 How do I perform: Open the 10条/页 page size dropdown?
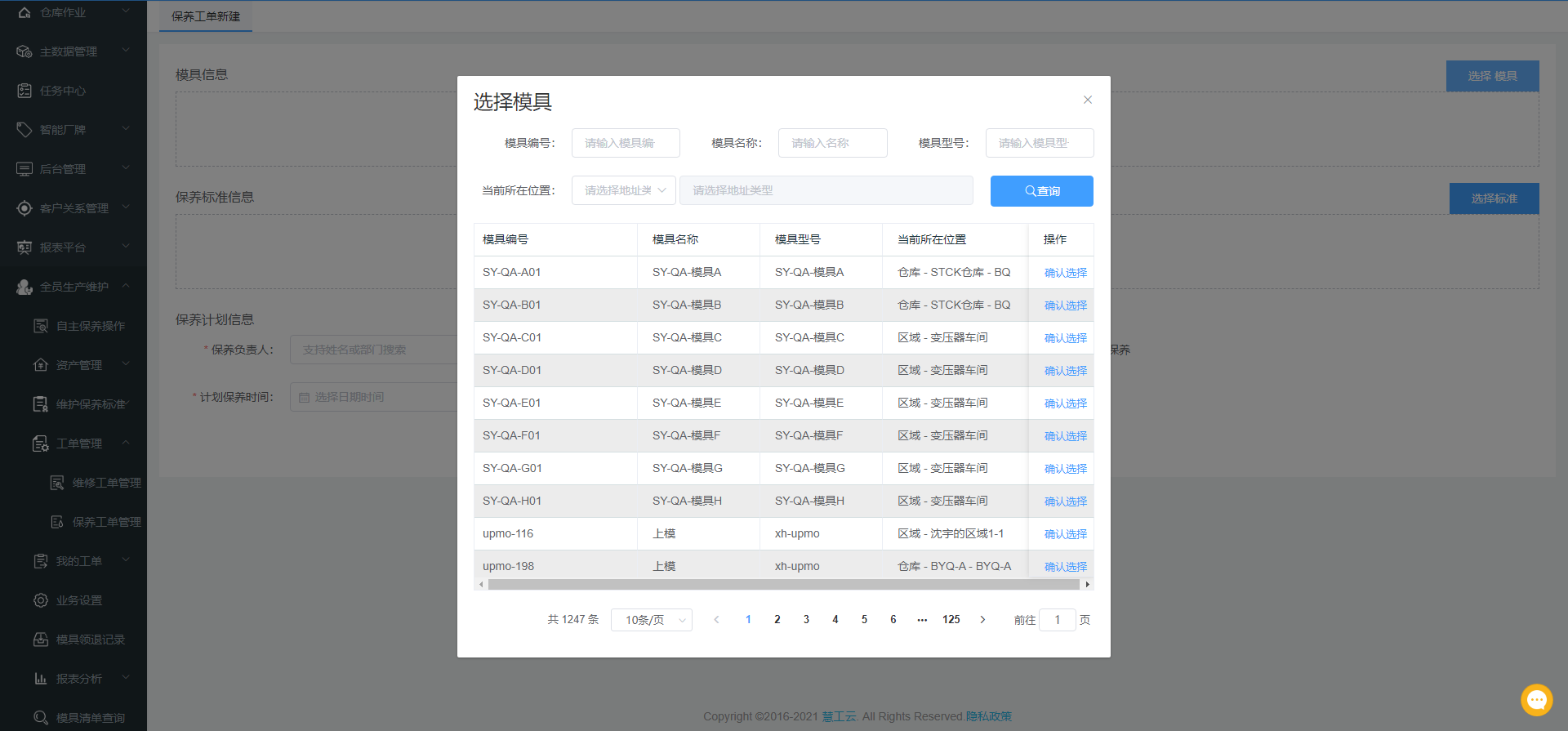[x=651, y=620]
